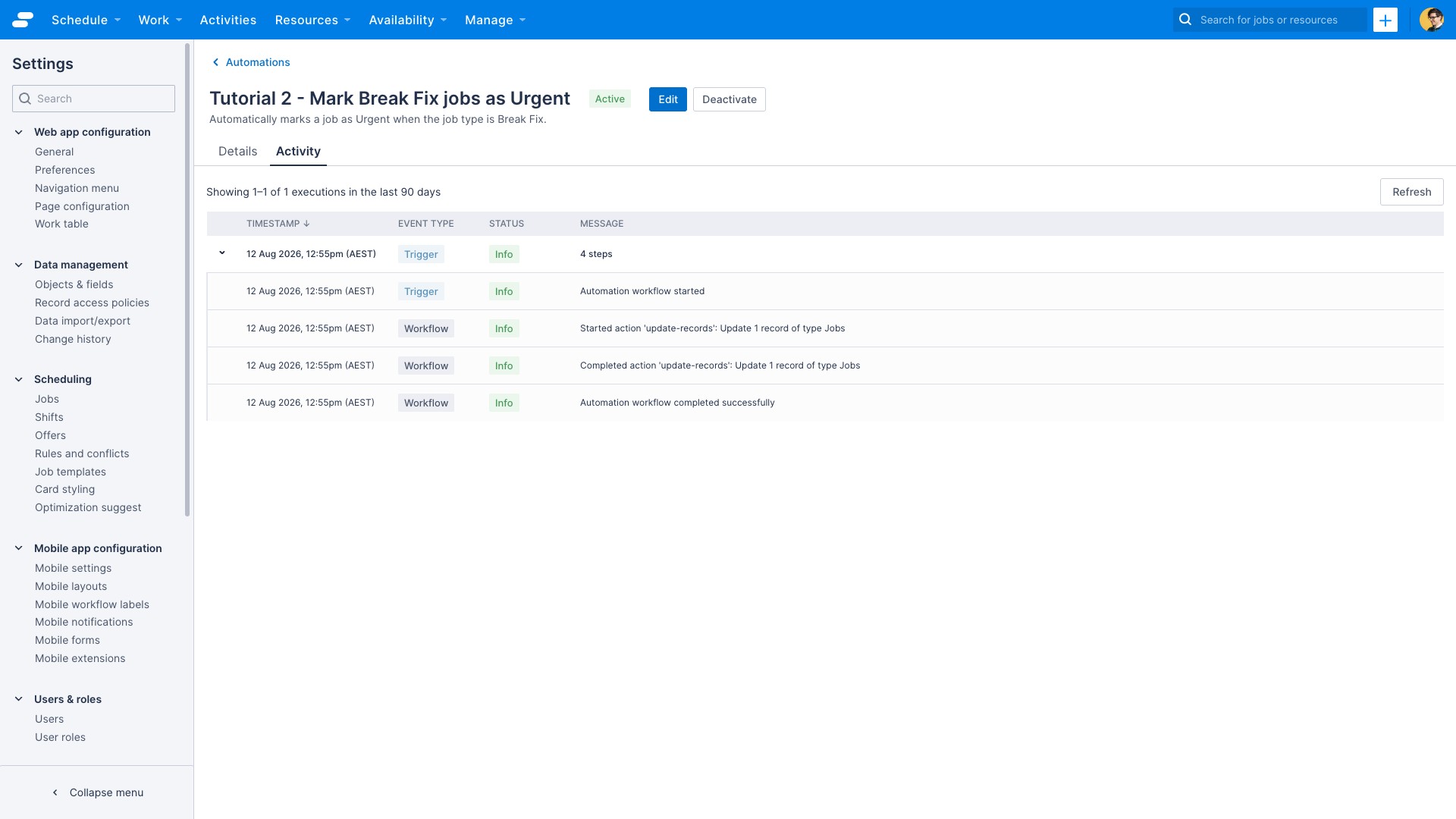Collapse the Users & roles section
Screen dimensions: 1456x819
19,699
